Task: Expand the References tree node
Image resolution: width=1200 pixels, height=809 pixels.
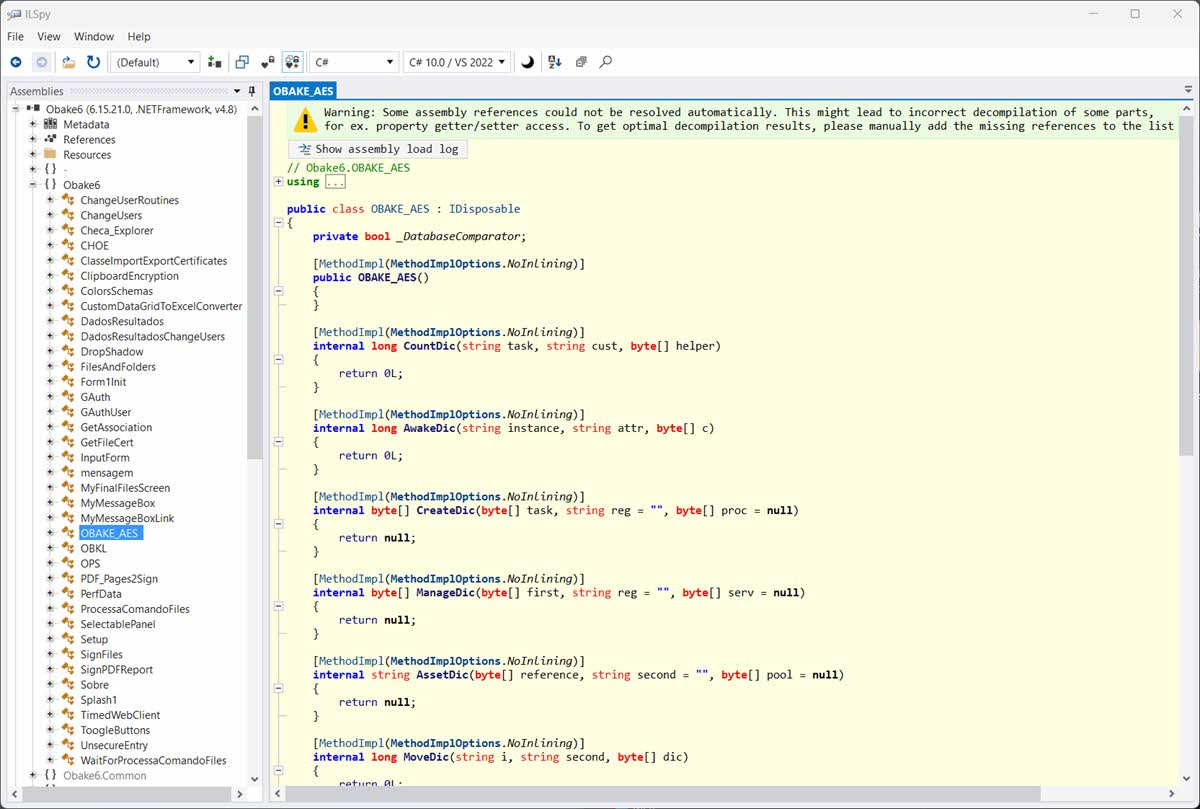Action: [33, 139]
